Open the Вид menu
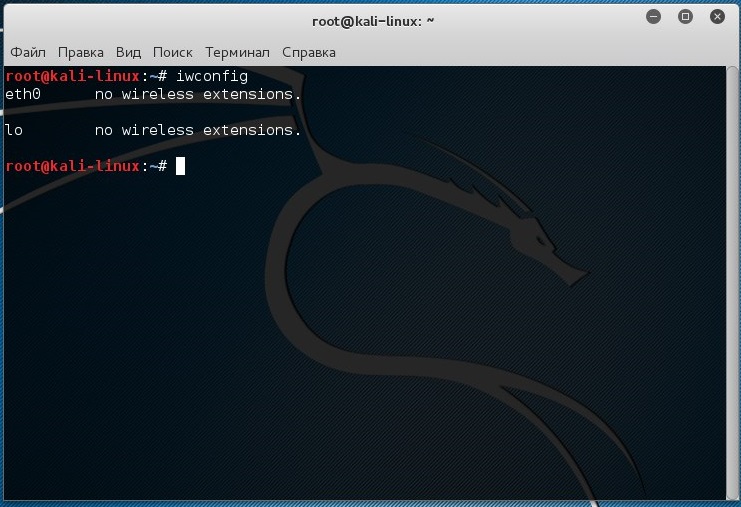 coord(129,52)
